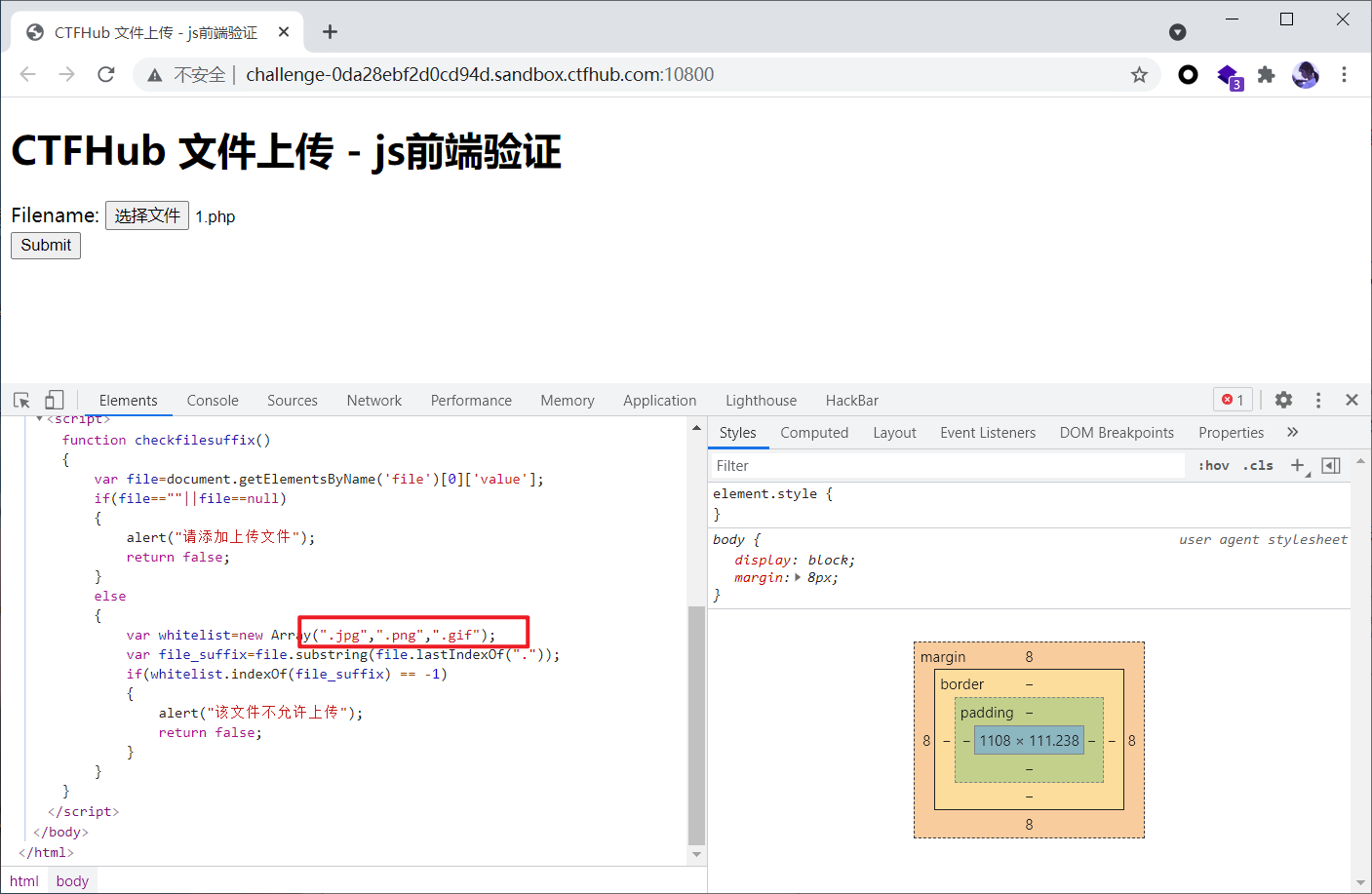Screen dimensions: 1372x894
Task: Toggle :hov element state panel
Action: coord(1214,466)
